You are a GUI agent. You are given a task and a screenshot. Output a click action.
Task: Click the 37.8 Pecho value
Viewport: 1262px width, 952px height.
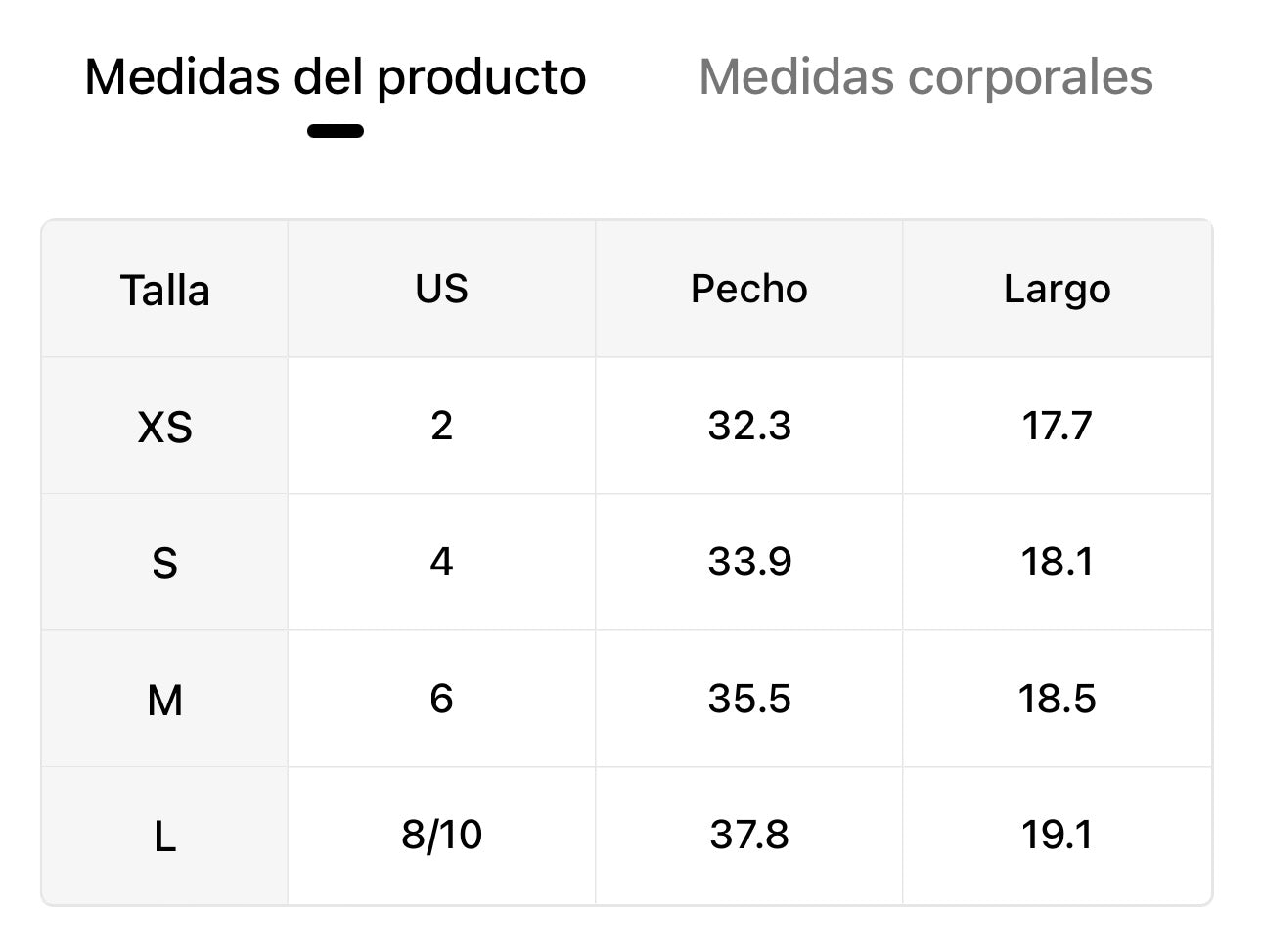pos(748,835)
